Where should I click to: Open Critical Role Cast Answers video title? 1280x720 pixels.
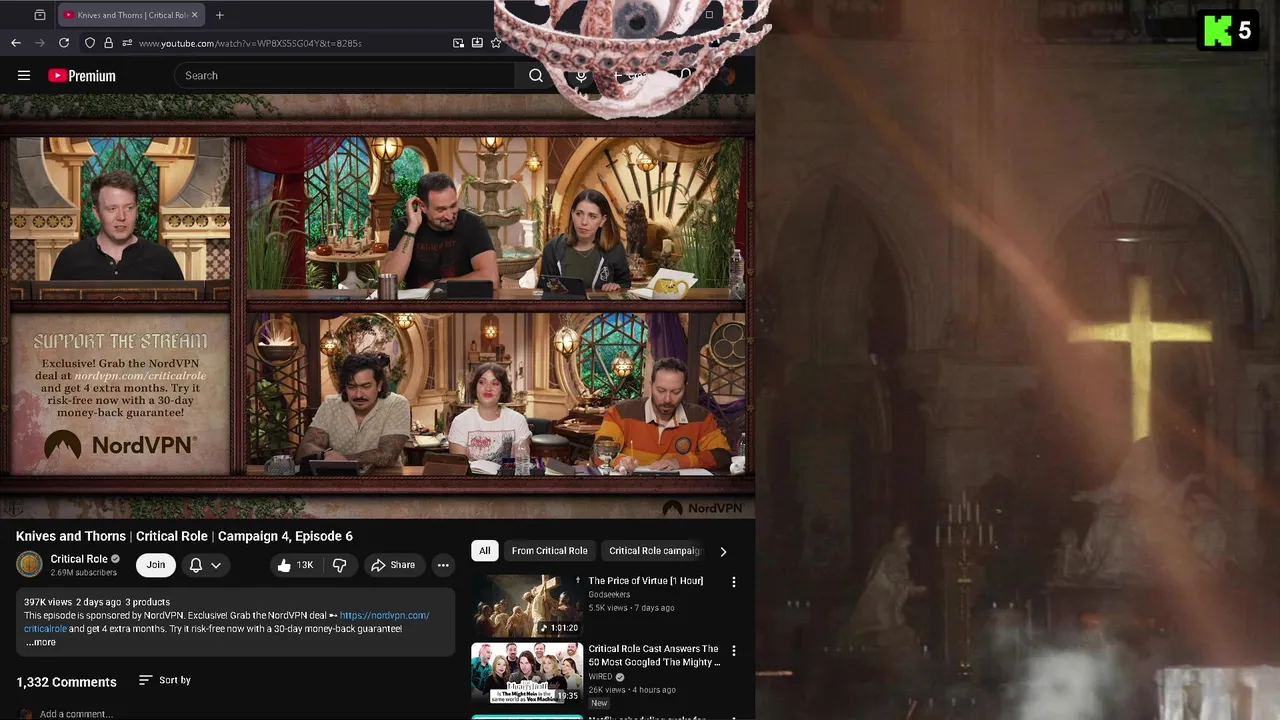654,656
